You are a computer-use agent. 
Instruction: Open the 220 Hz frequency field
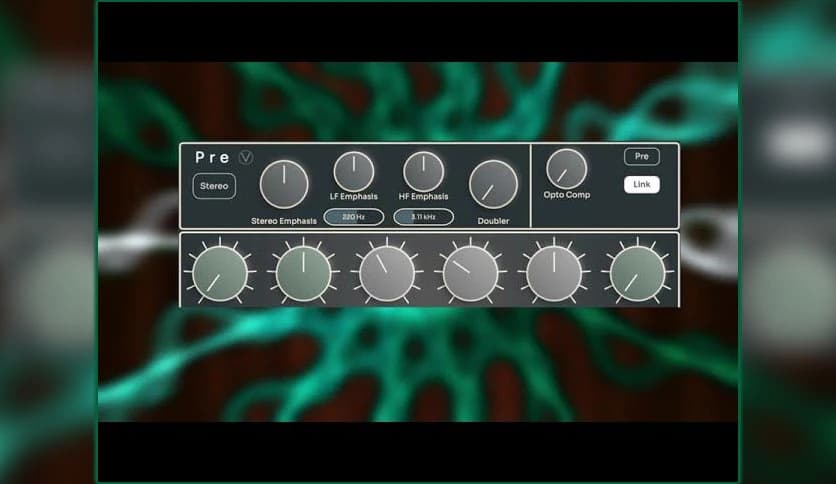[353, 217]
